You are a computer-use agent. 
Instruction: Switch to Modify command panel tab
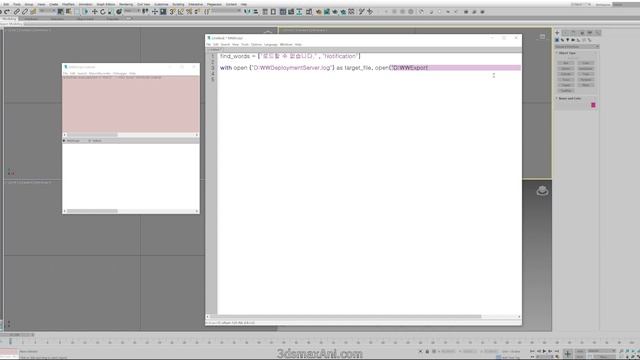(x=565, y=33)
